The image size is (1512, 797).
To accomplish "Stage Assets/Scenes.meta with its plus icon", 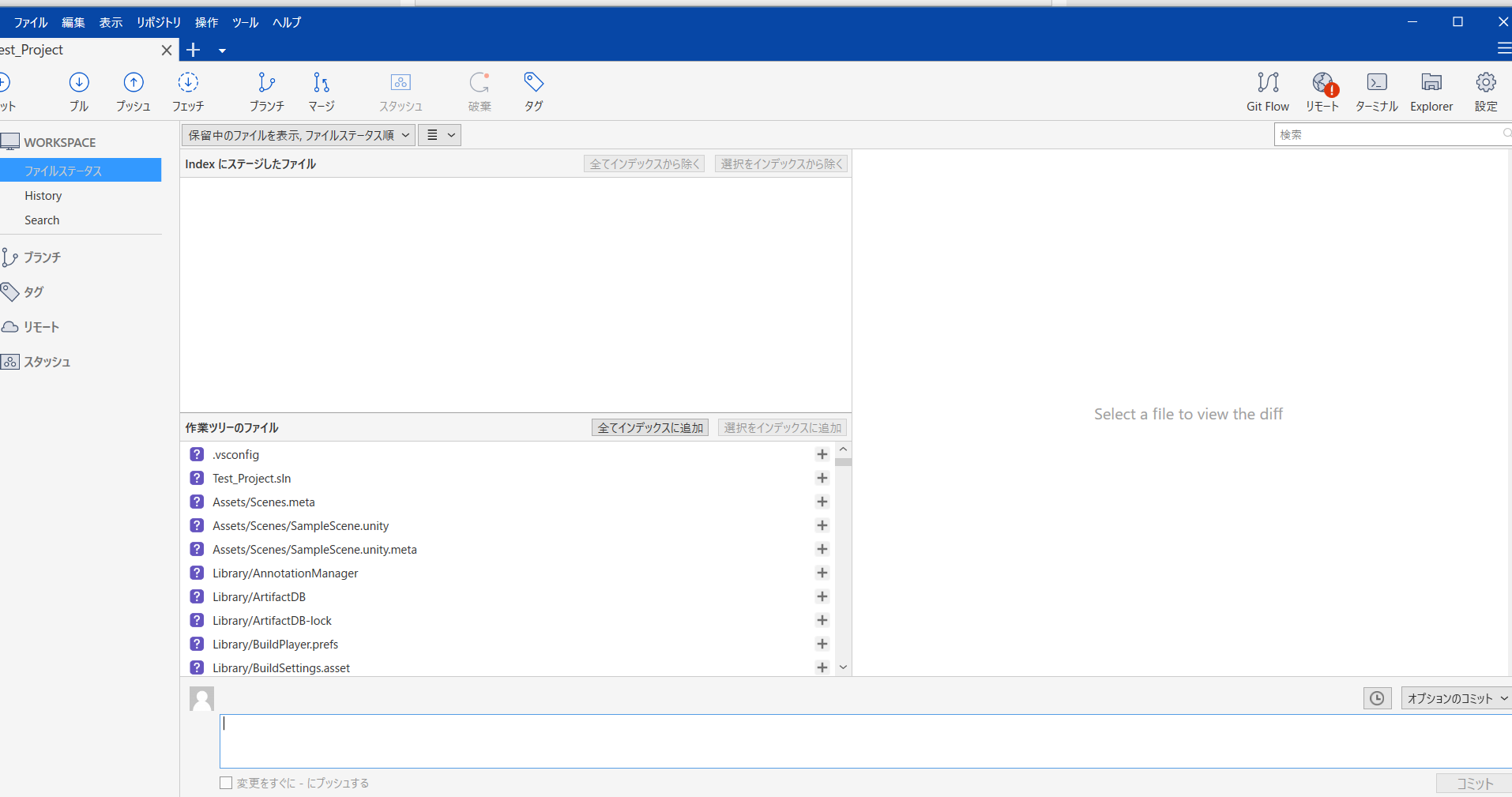I will (x=822, y=502).
